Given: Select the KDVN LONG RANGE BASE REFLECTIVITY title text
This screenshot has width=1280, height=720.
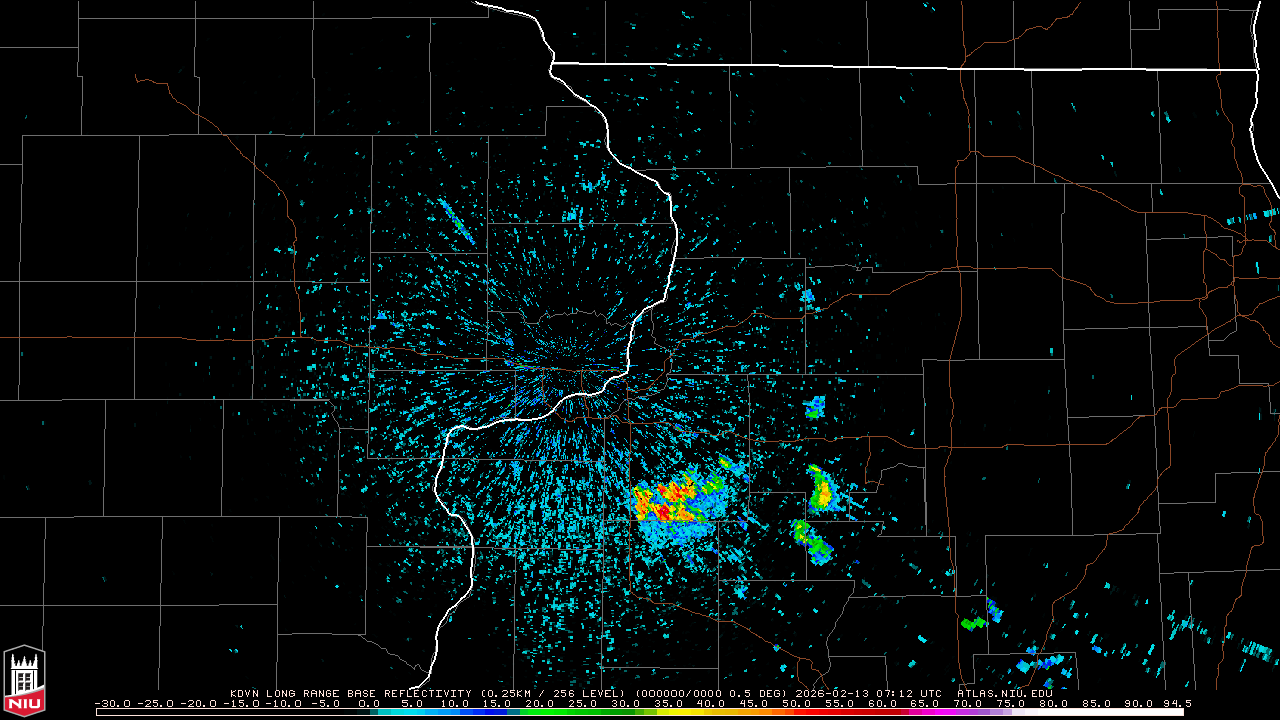Looking at the screenshot, I should coord(352,693).
